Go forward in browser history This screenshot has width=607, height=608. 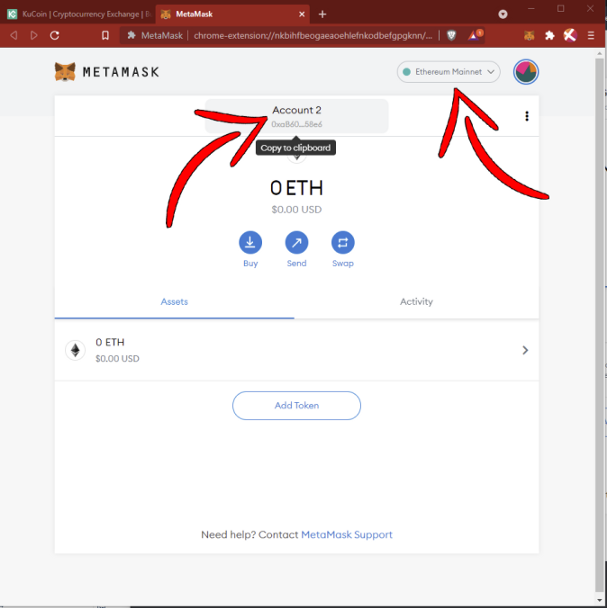pos(34,36)
